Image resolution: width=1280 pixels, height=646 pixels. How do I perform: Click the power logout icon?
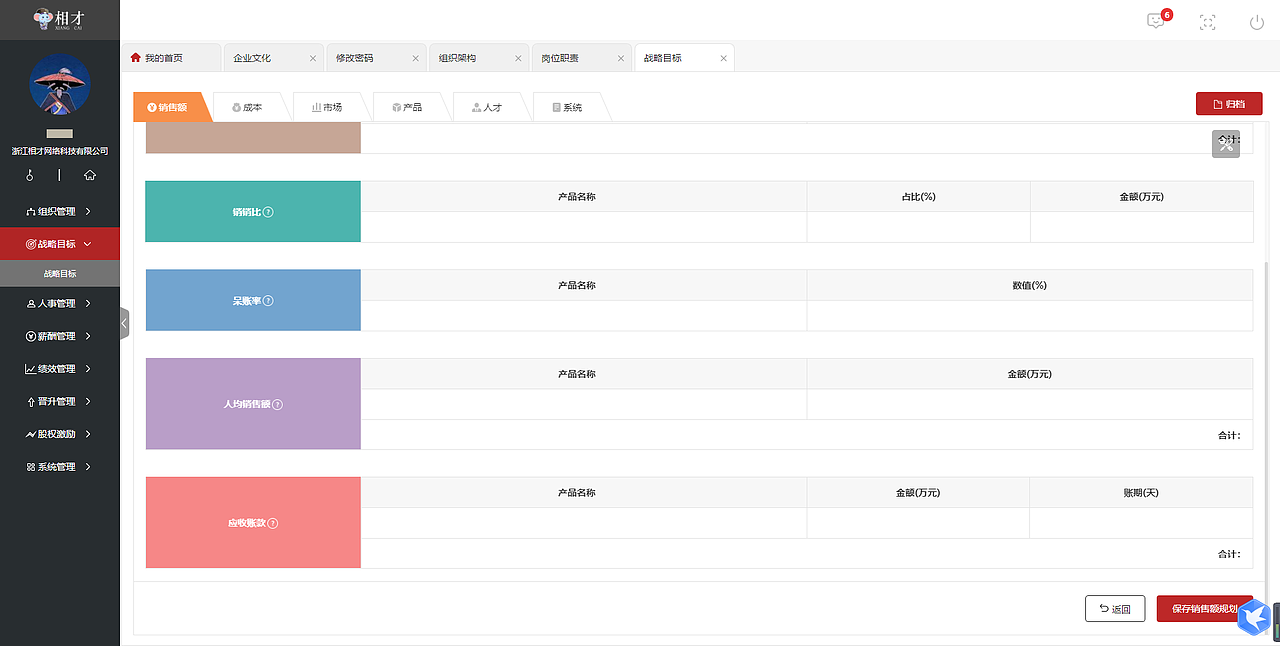point(1257,22)
